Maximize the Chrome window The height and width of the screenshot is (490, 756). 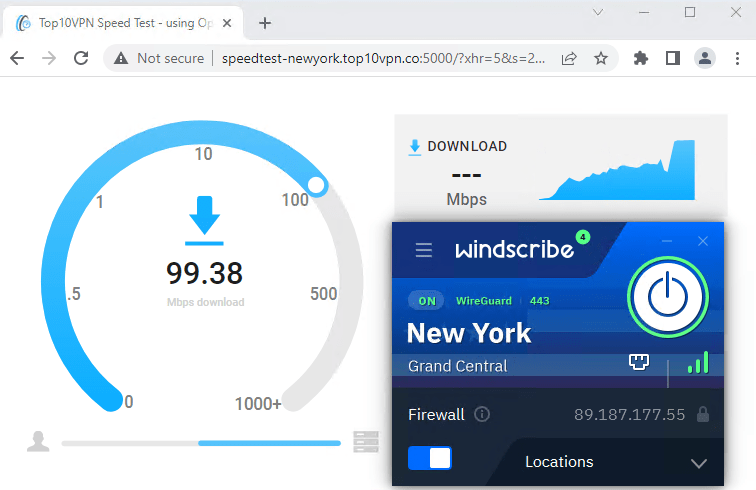690,12
